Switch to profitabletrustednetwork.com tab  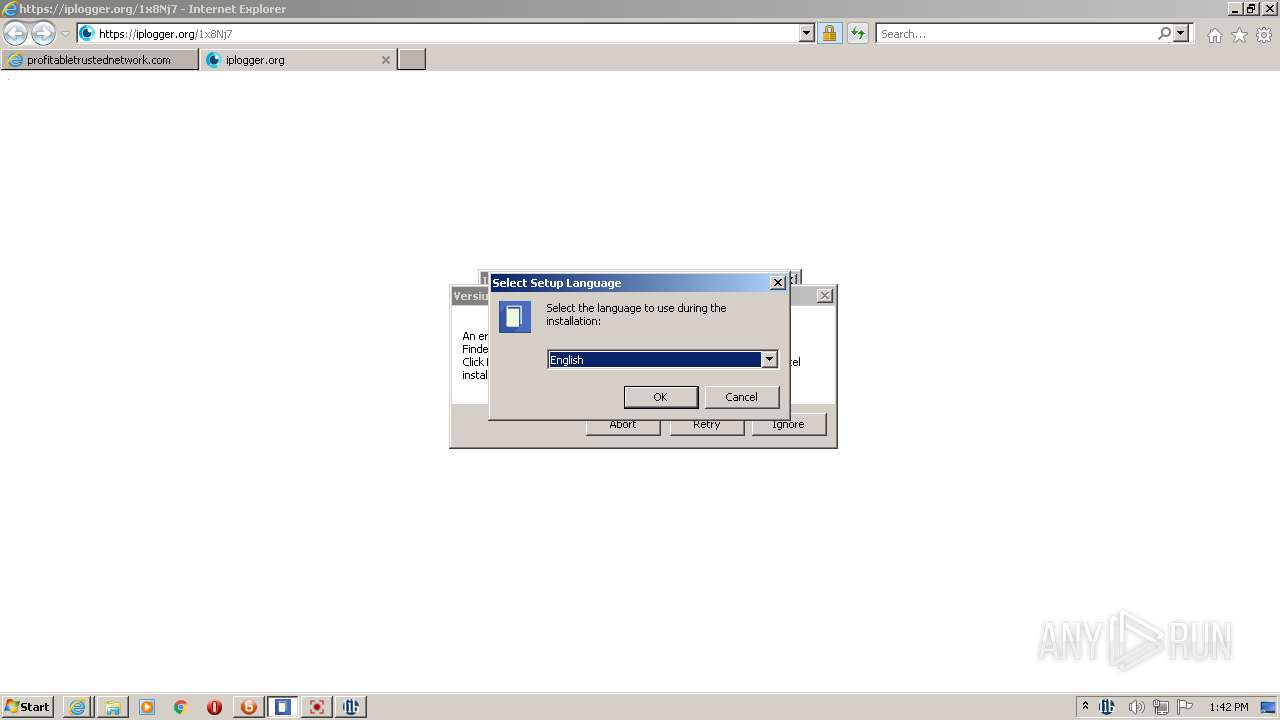100,60
